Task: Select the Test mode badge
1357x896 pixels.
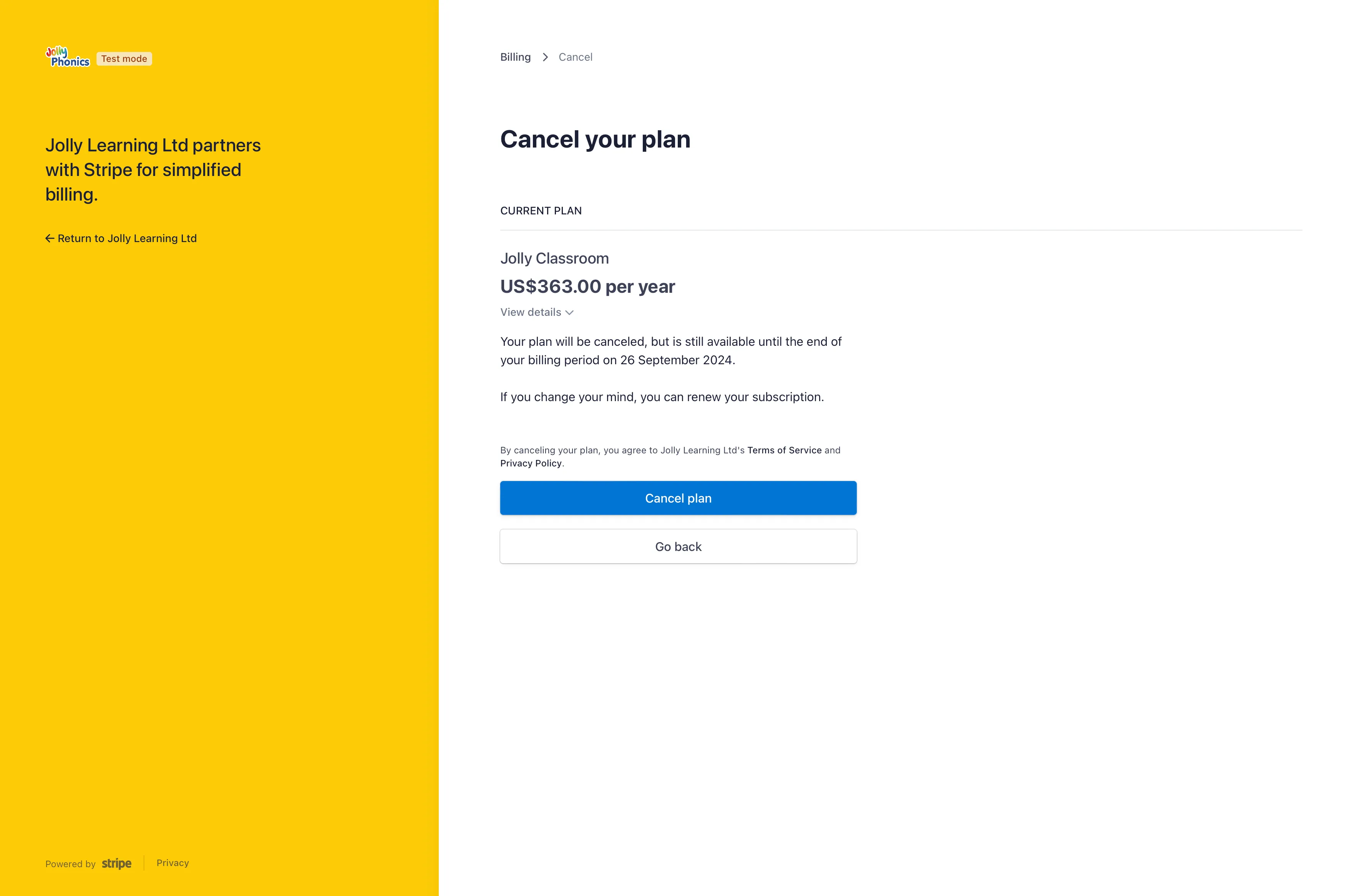Action: [123, 58]
